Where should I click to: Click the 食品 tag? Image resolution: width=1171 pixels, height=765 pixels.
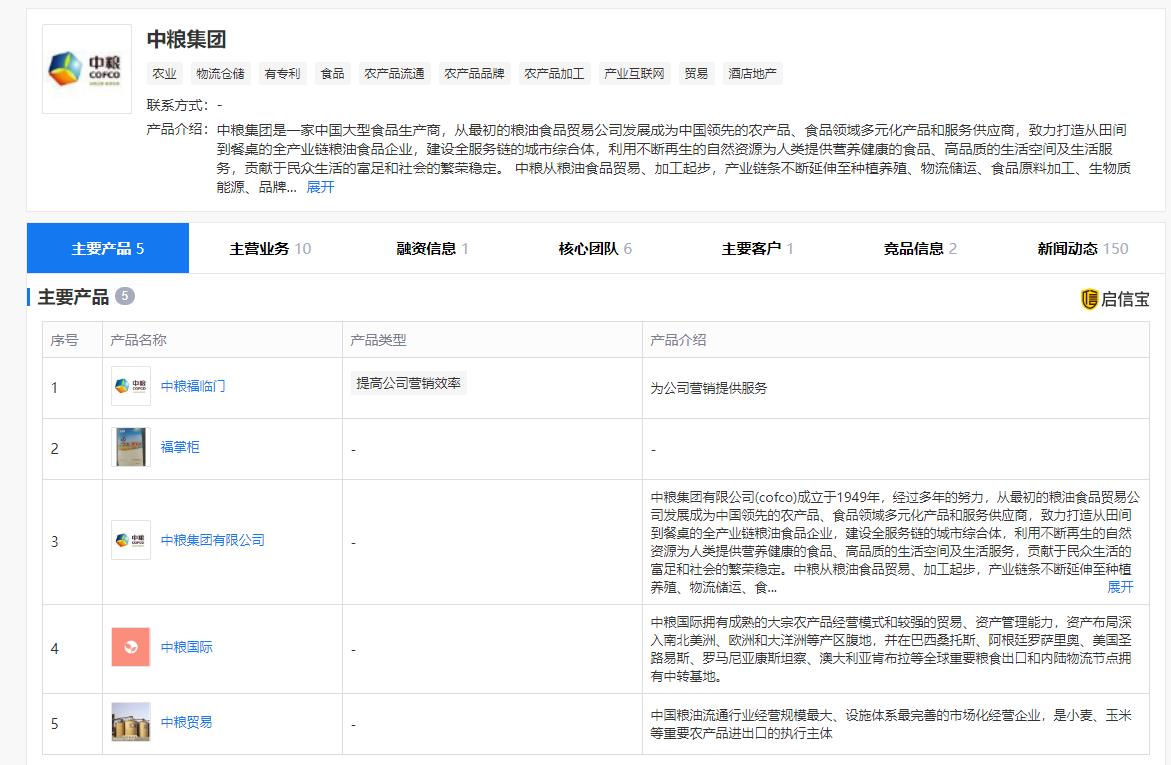(x=332, y=73)
